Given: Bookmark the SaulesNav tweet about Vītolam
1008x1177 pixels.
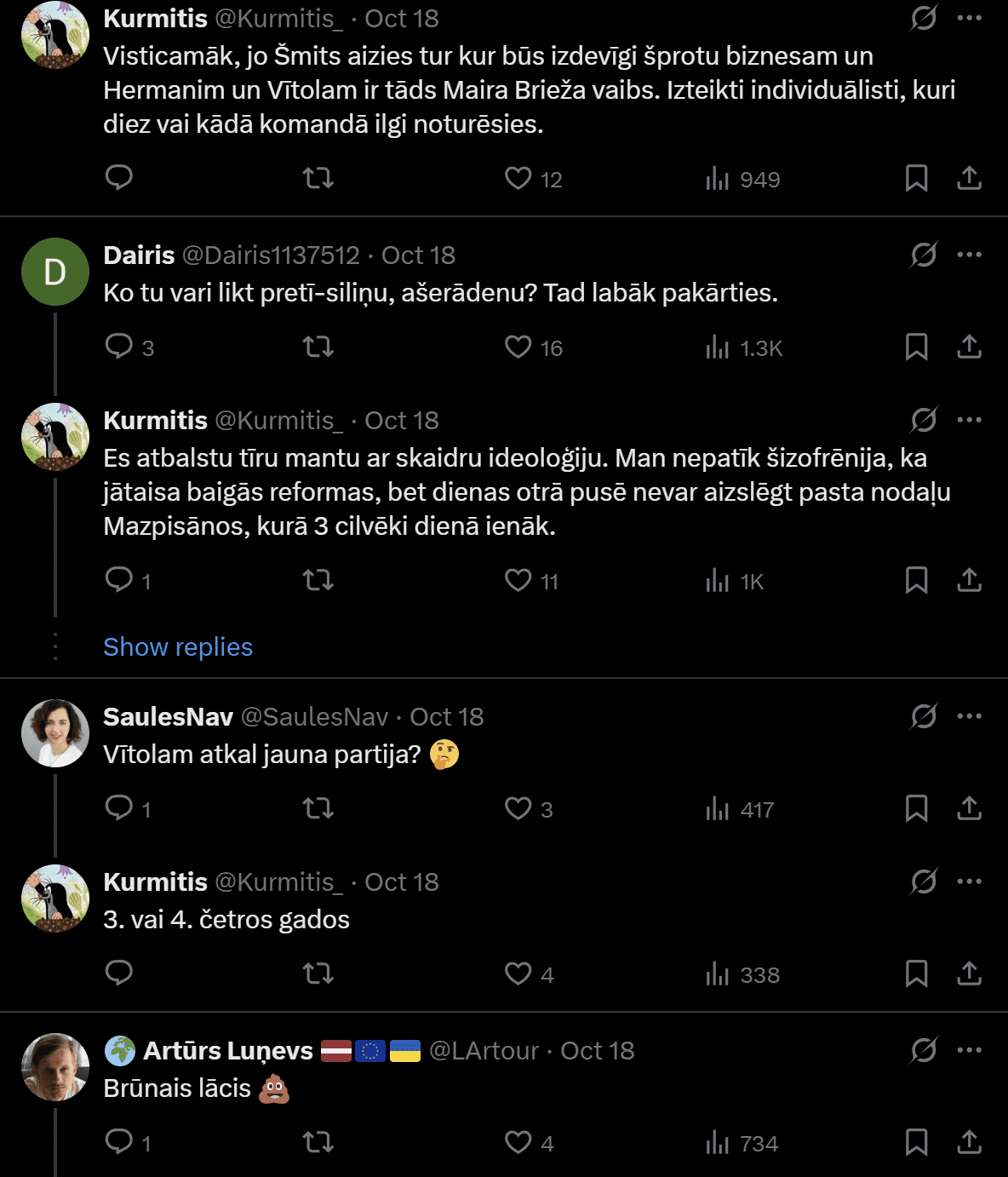Looking at the screenshot, I should (x=916, y=808).
